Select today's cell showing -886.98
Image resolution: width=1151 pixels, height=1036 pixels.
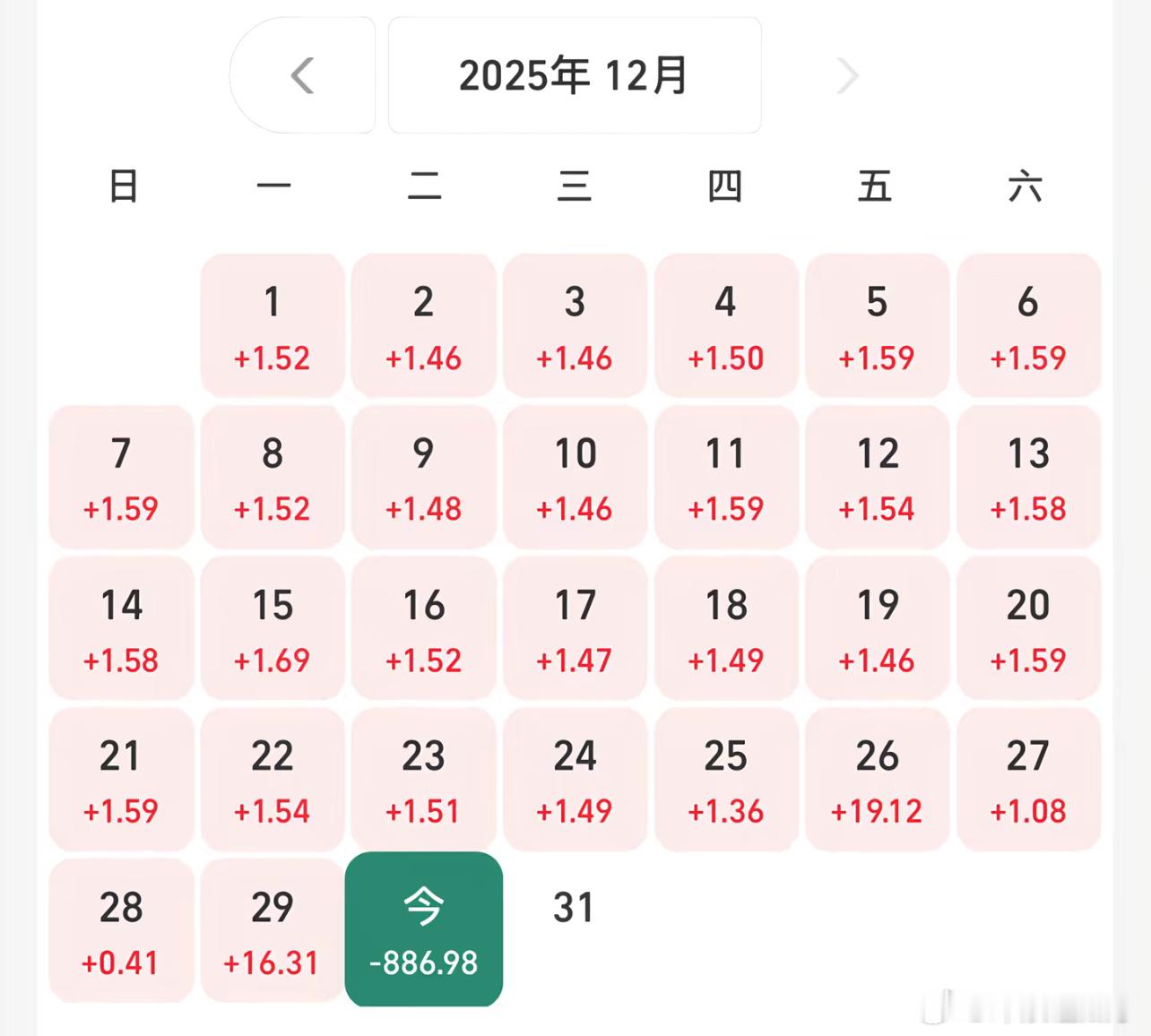click(423, 930)
